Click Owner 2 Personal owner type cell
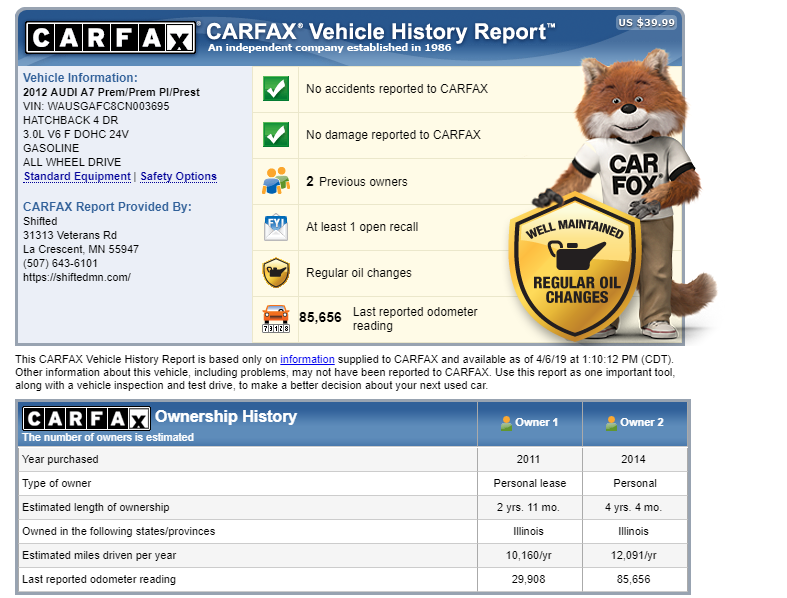Image resolution: width=787 pixels, height=598 pixels. (x=635, y=483)
